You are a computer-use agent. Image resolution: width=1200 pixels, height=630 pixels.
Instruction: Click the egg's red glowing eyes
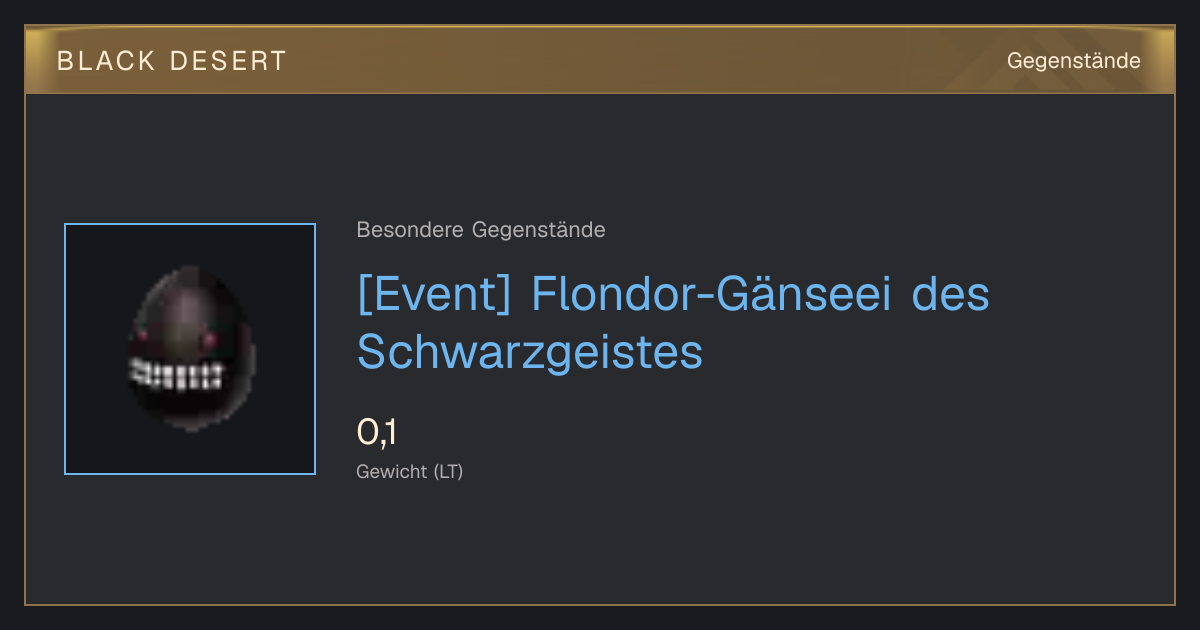177,337
